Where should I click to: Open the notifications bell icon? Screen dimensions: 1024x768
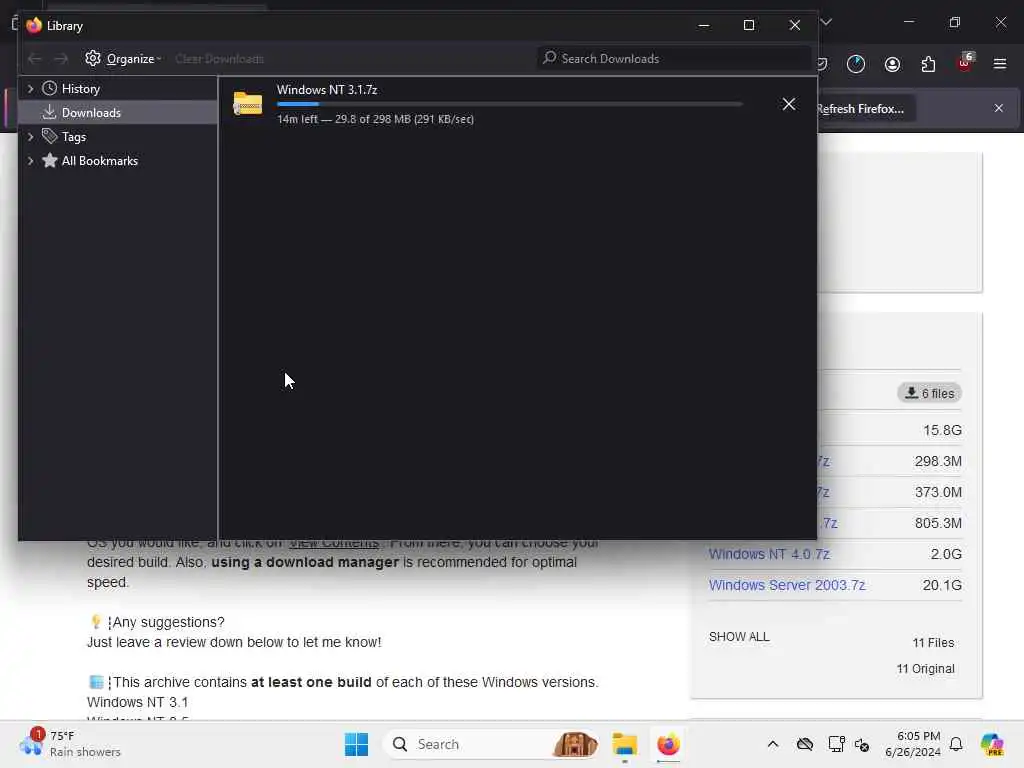(956, 744)
